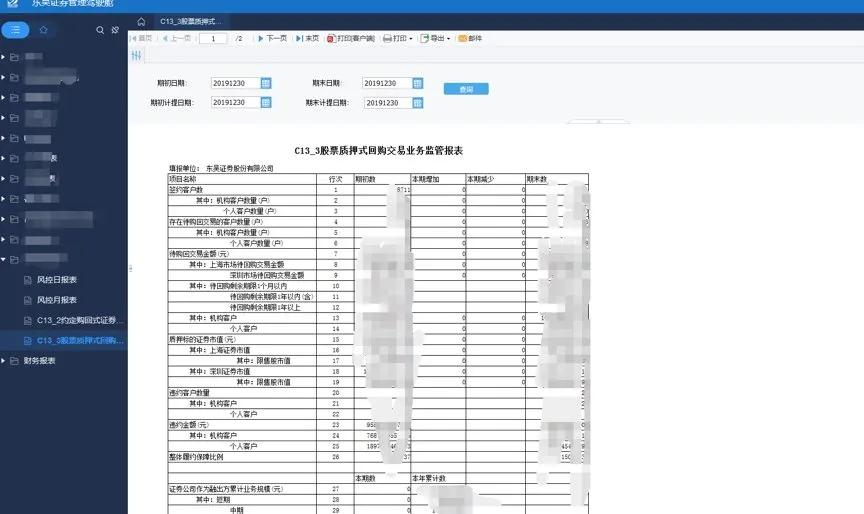Open calendar picker for 期初计提日期
The width and height of the screenshot is (864, 514).
[266, 102]
